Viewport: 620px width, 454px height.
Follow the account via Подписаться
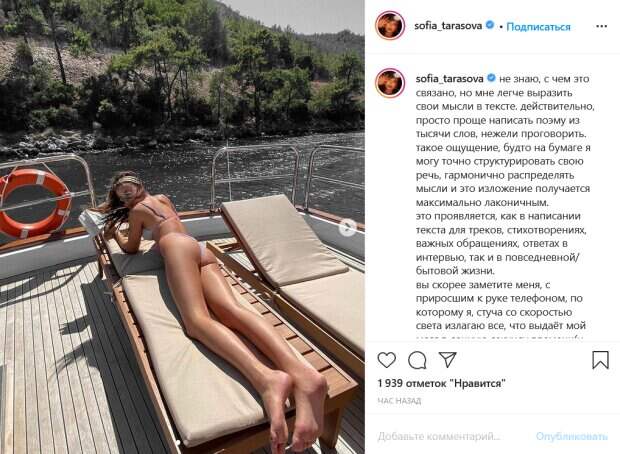[538, 26]
